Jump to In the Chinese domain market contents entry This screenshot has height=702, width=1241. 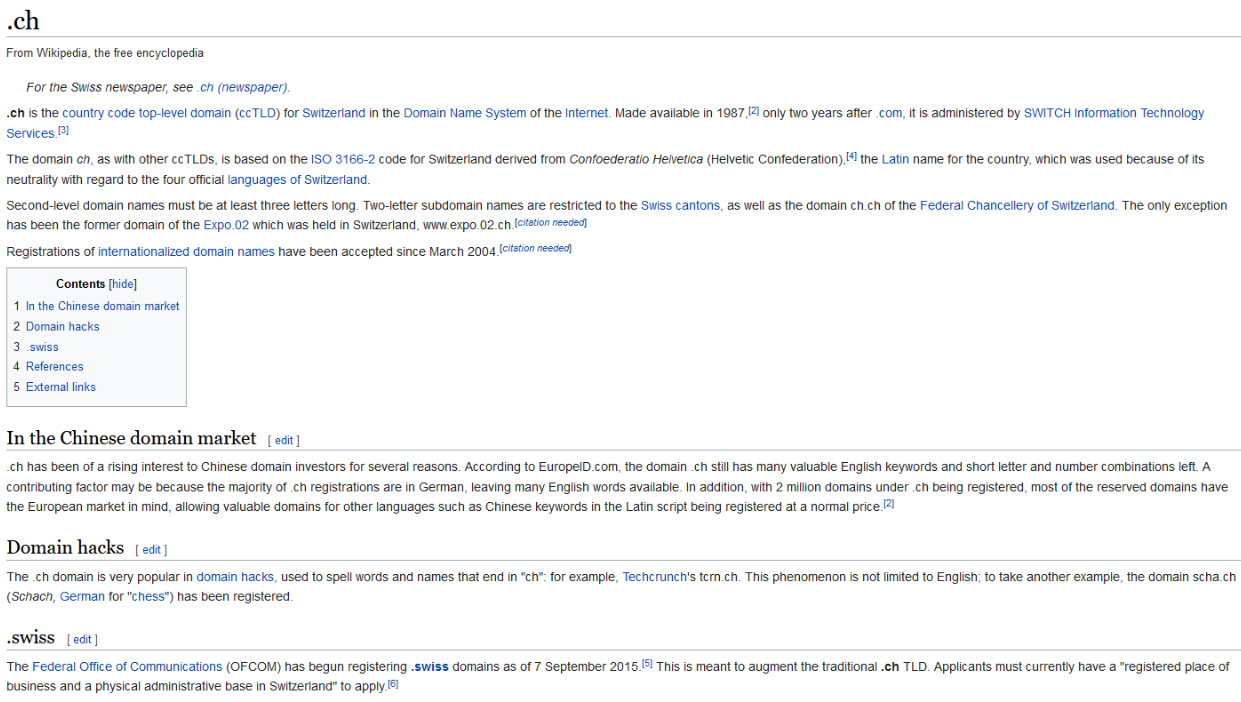pyautogui.click(x=96, y=306)
